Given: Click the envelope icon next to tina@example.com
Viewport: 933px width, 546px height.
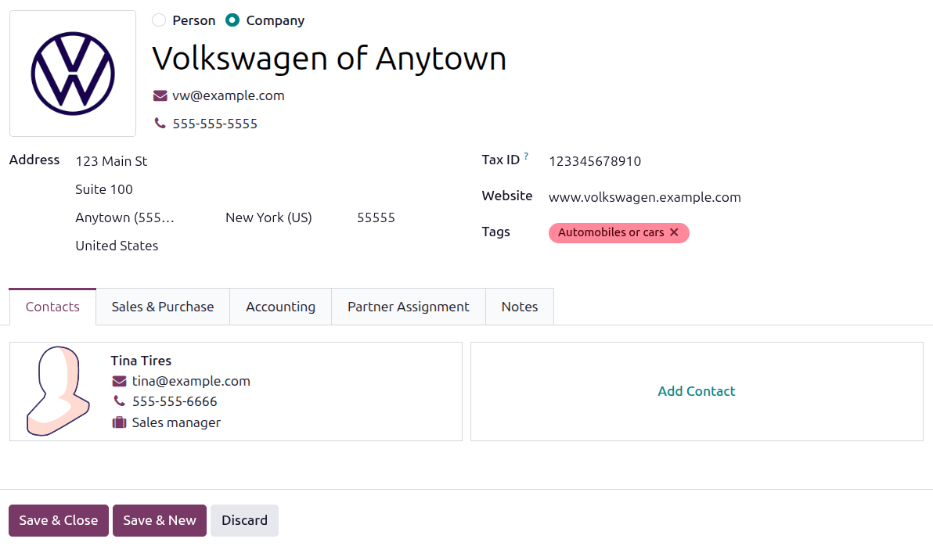Looking at the screenshot, I should pos(120,381).
